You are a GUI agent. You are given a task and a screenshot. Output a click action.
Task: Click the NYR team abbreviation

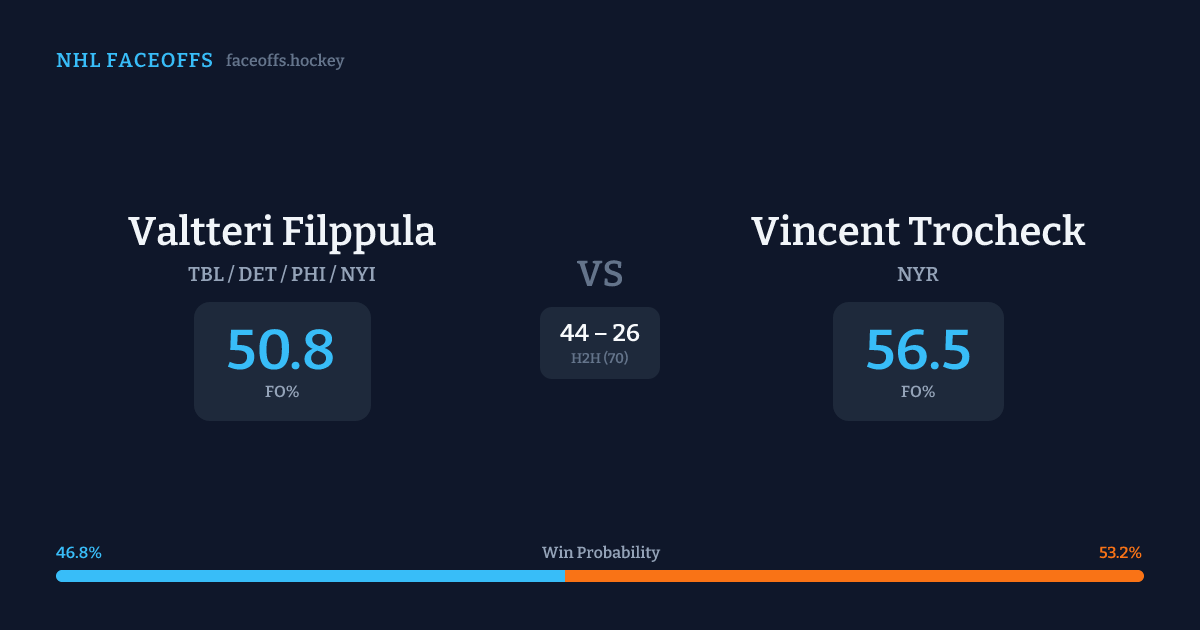[918, 274]
